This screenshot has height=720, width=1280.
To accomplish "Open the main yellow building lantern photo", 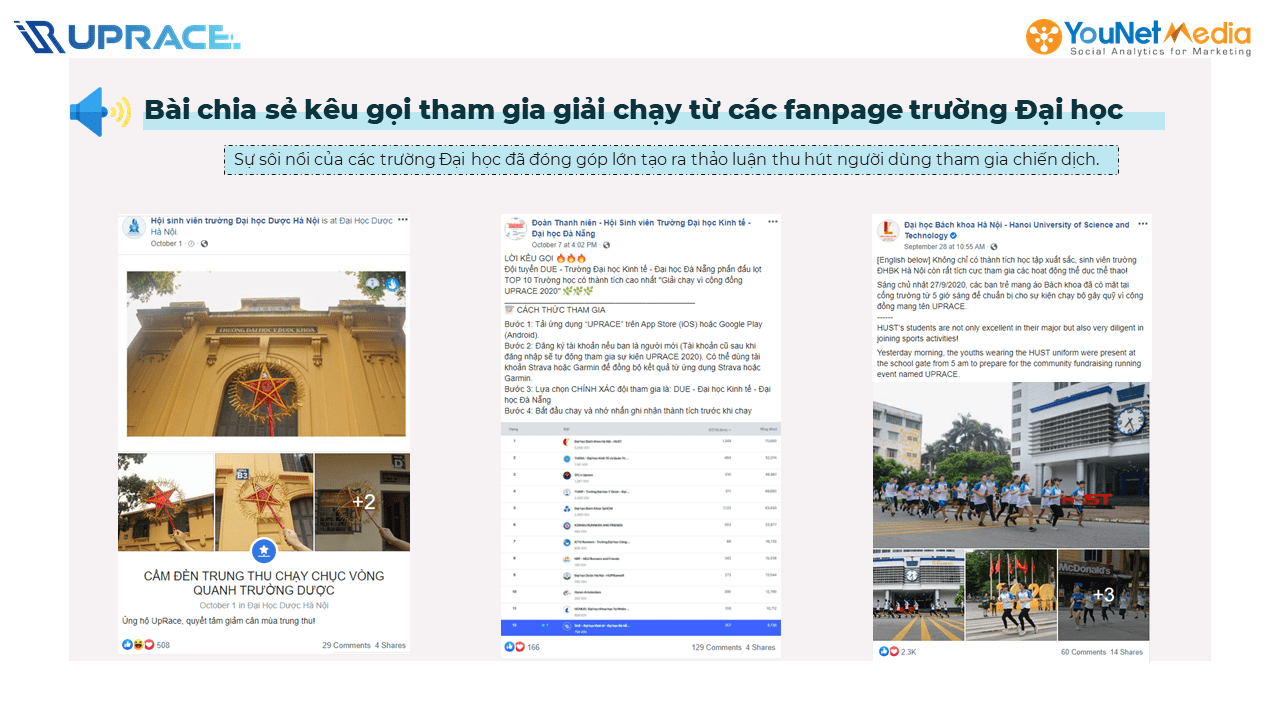I will 266,354.
